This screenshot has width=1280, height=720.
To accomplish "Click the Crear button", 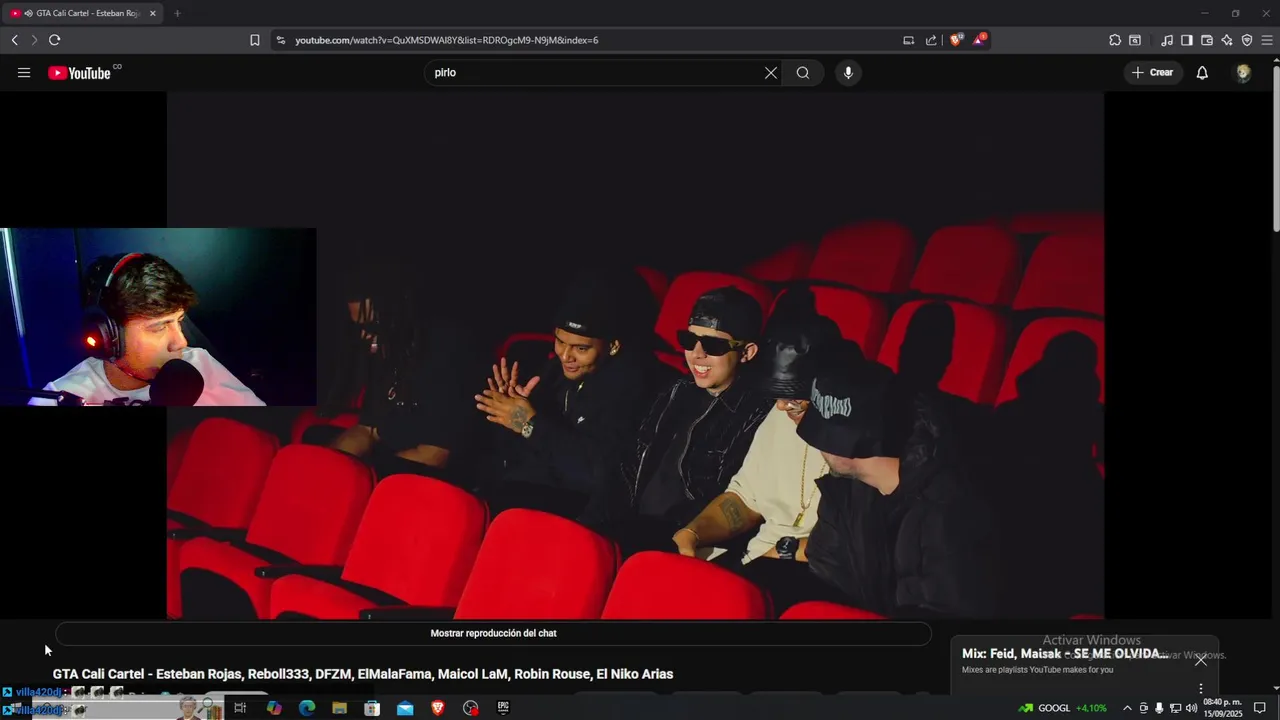I will [1153, 73].
